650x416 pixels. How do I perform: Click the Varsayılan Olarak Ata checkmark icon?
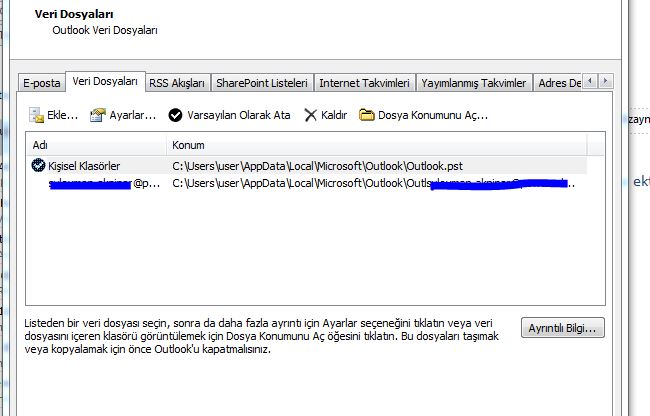click(175, 115)
